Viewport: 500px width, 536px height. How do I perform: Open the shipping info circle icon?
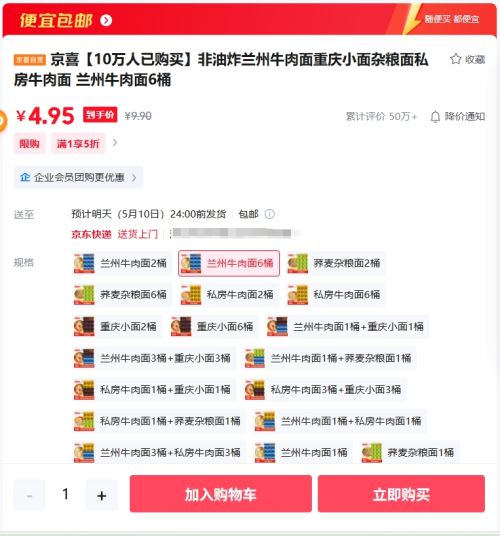point(270,214)
